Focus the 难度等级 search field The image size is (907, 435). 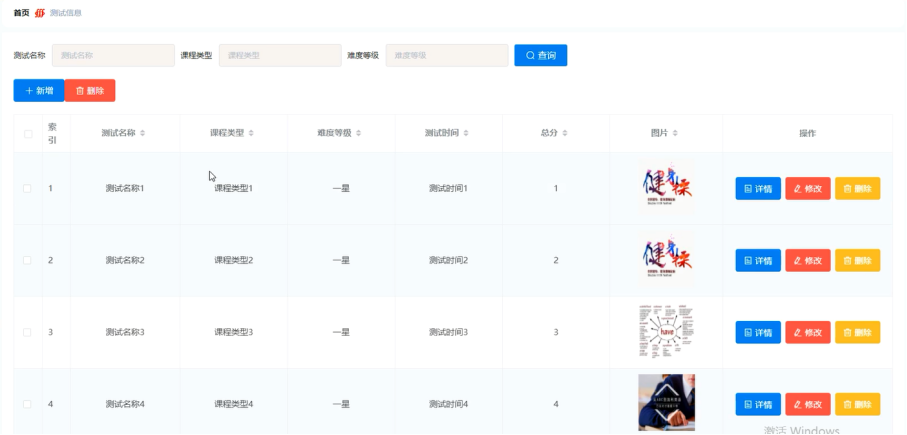[x=447, y=56]
